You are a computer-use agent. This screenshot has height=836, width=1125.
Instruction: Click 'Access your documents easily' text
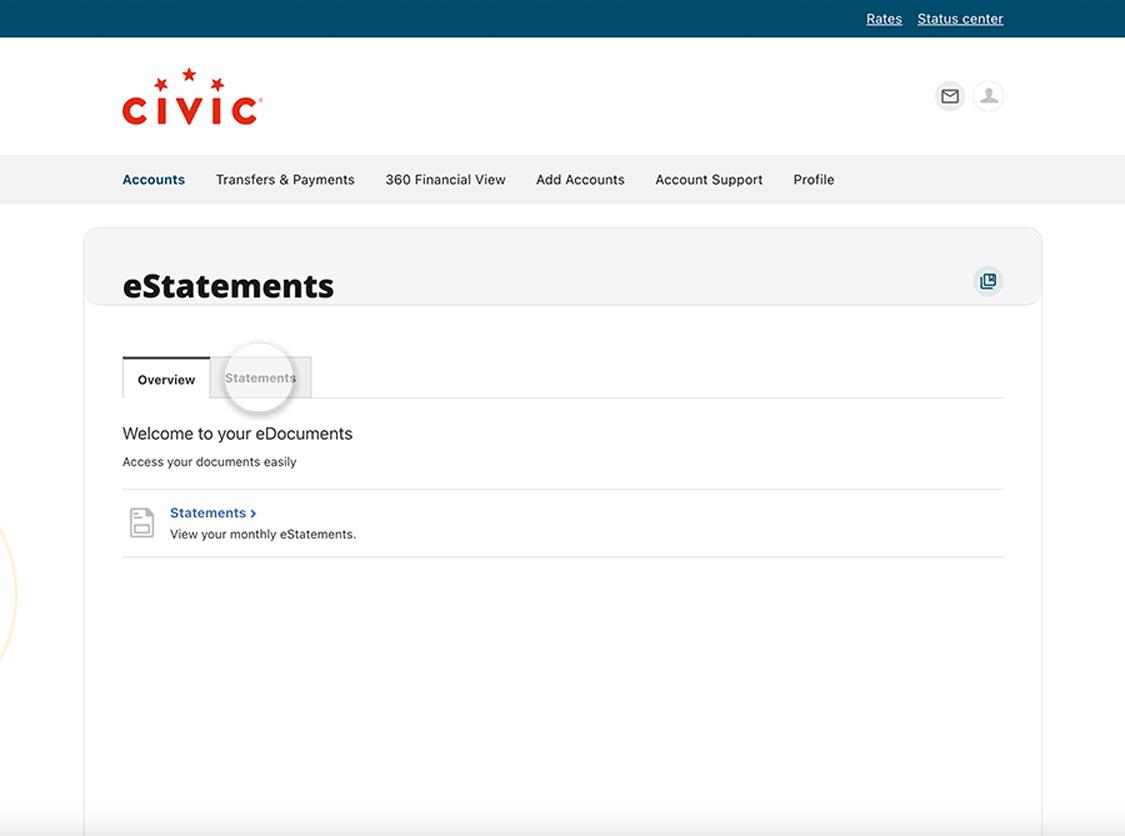(210, 462)
